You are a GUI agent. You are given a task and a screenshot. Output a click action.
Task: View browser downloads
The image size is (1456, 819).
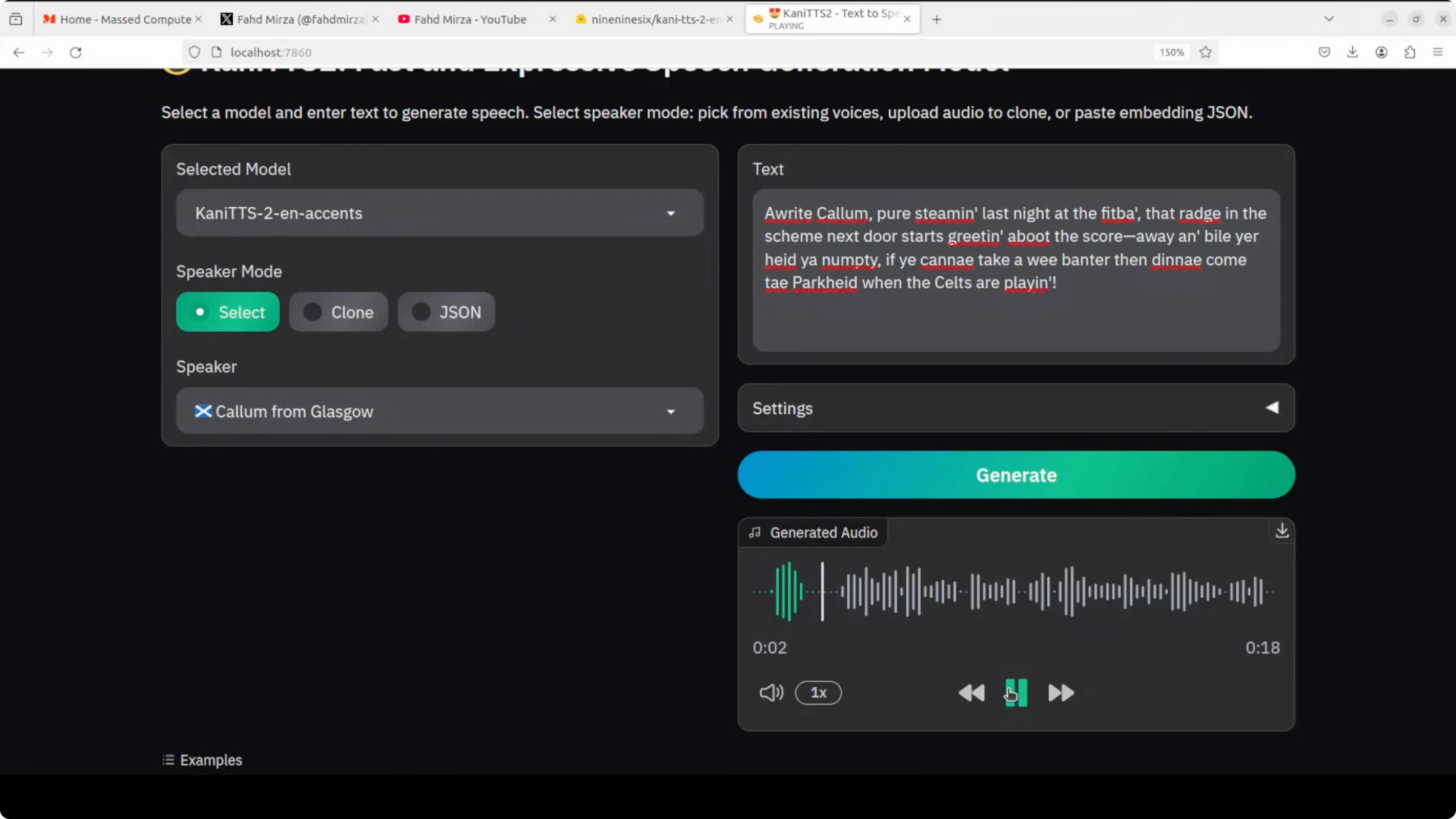[1353, 52]
